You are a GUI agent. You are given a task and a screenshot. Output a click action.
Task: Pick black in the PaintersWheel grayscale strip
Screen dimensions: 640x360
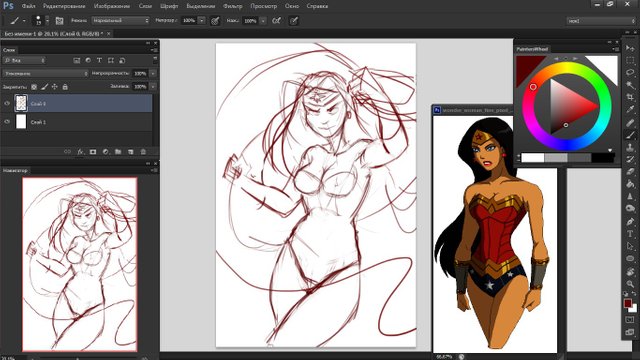click(x=603, y=158)
